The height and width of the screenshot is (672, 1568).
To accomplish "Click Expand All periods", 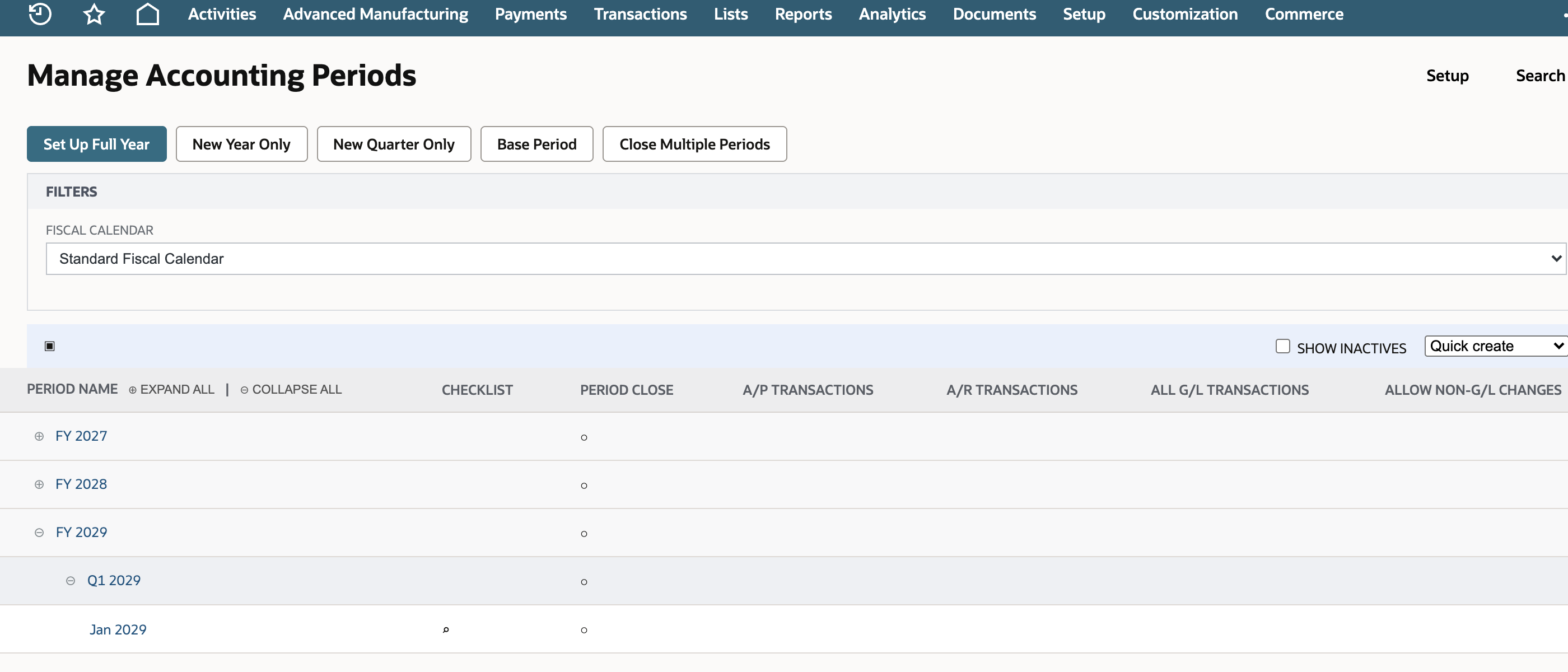I will [172, 389].
